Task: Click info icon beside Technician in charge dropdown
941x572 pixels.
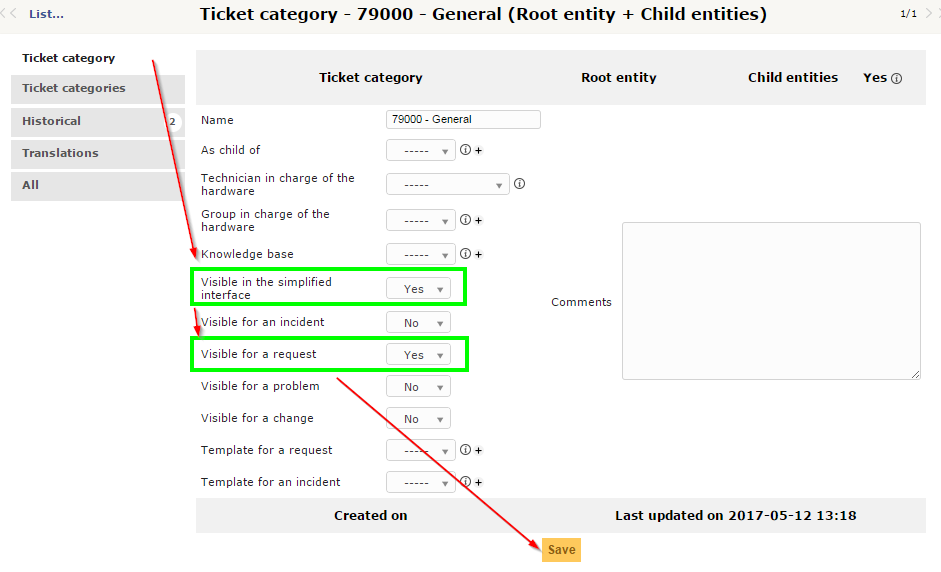Action: coord(519,184)
